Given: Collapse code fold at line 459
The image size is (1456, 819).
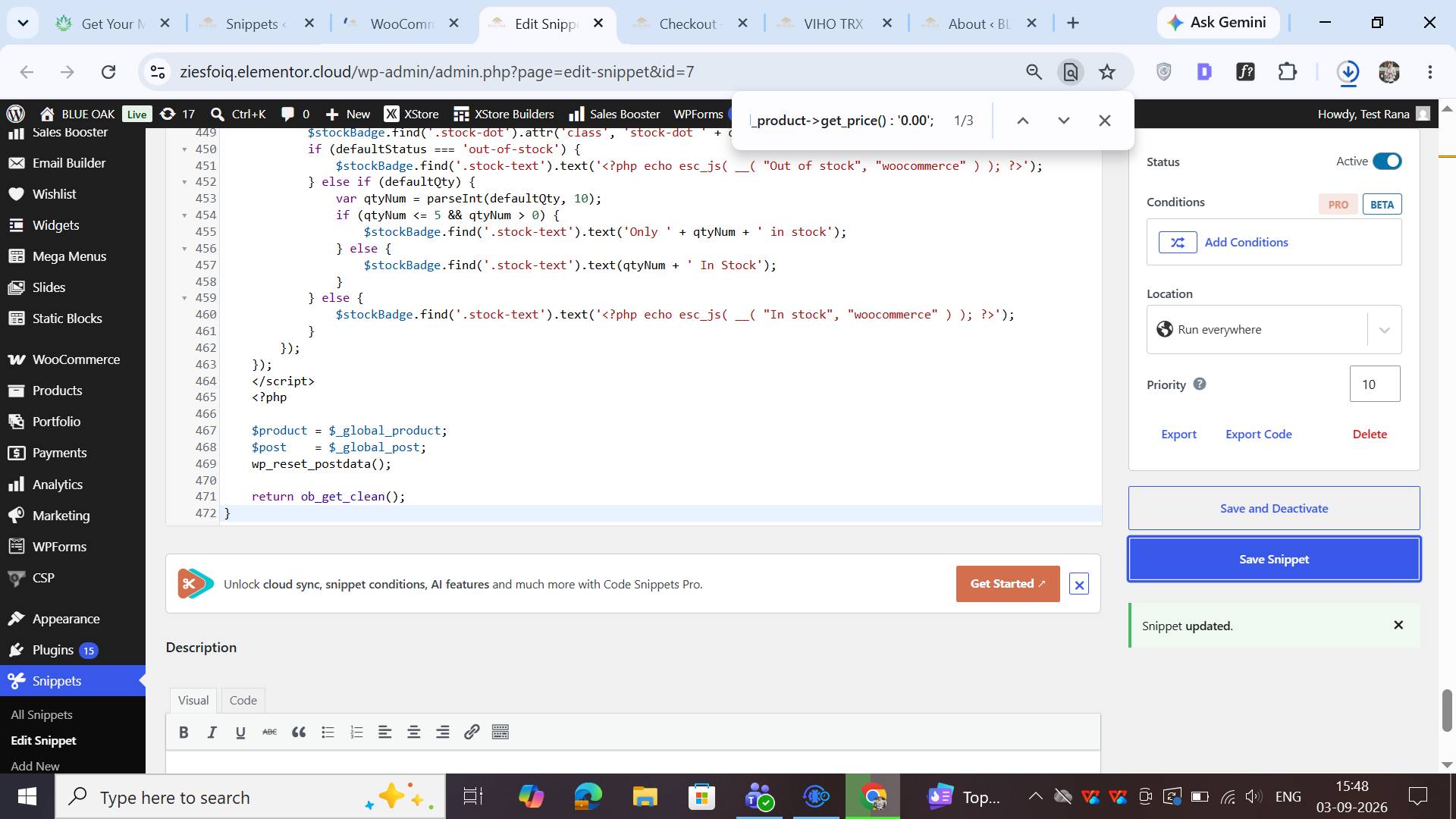Looking at the screenshot, I should click(x=184, y=298).
